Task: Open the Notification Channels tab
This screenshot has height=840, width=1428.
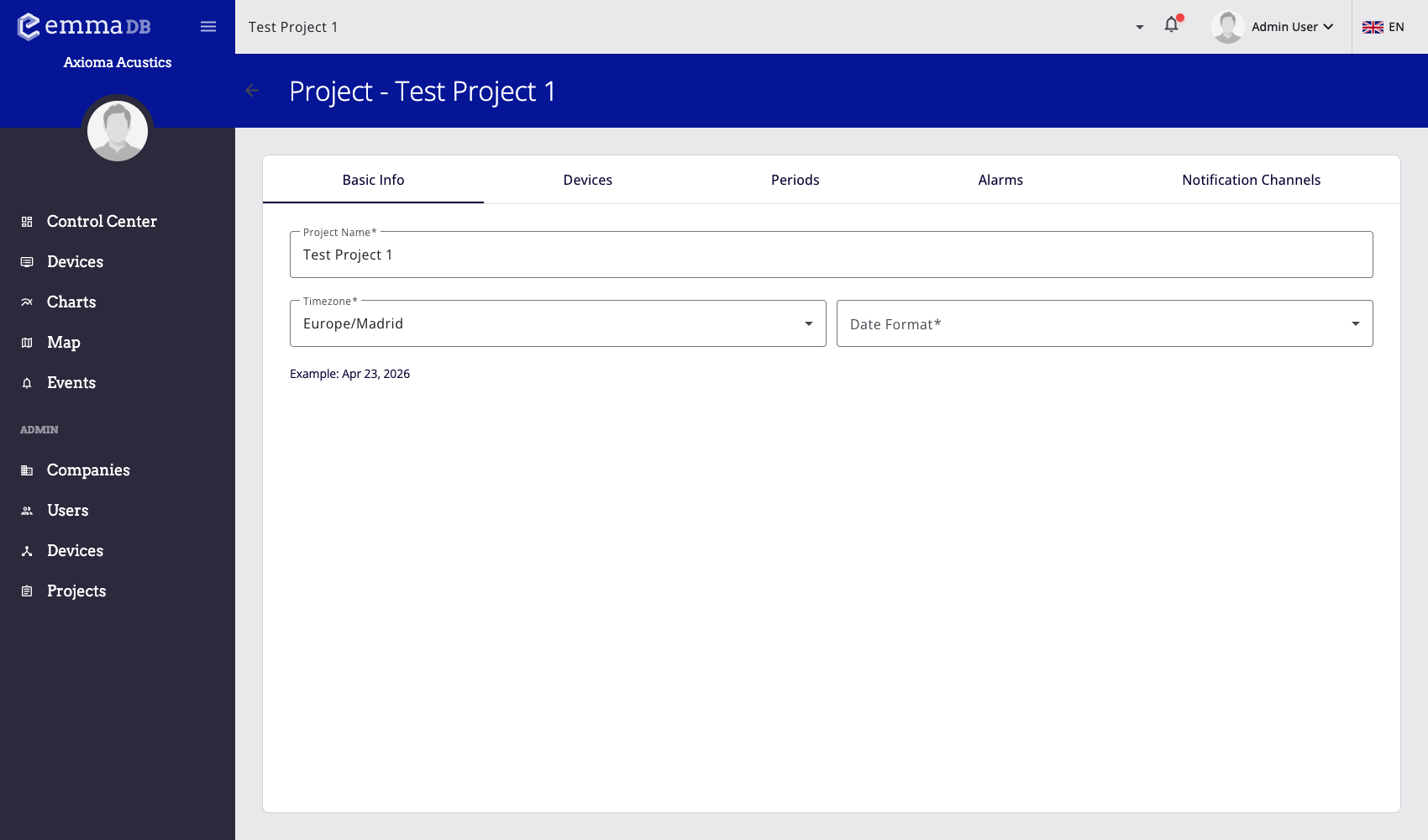Action: click(x=1251, y=180)
